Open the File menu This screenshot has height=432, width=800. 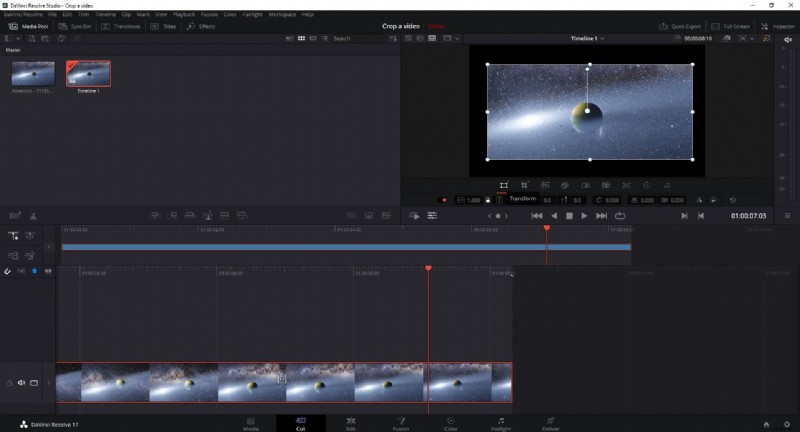coord(53,14)
